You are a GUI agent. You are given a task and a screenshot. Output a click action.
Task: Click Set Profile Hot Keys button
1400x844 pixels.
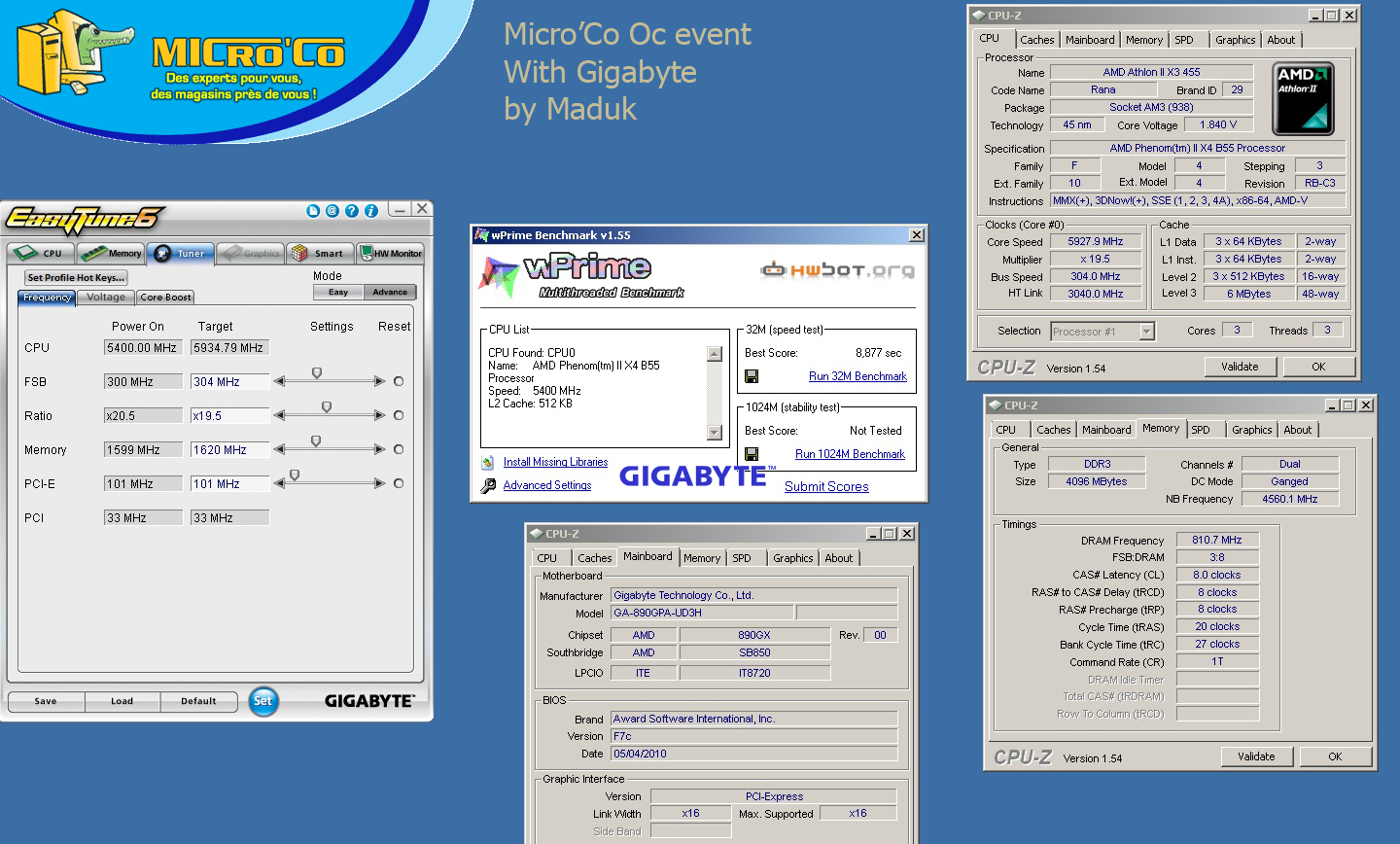click(x=76, y=277)
